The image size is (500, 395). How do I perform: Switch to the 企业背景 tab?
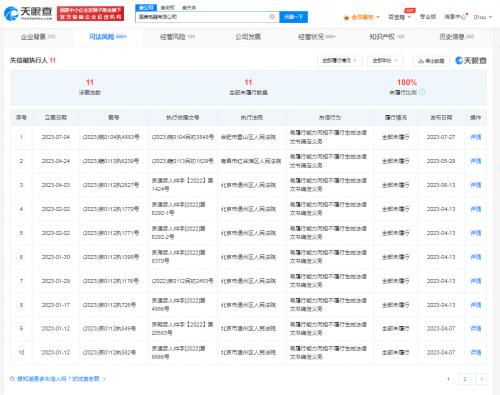[x=38, y=37]
